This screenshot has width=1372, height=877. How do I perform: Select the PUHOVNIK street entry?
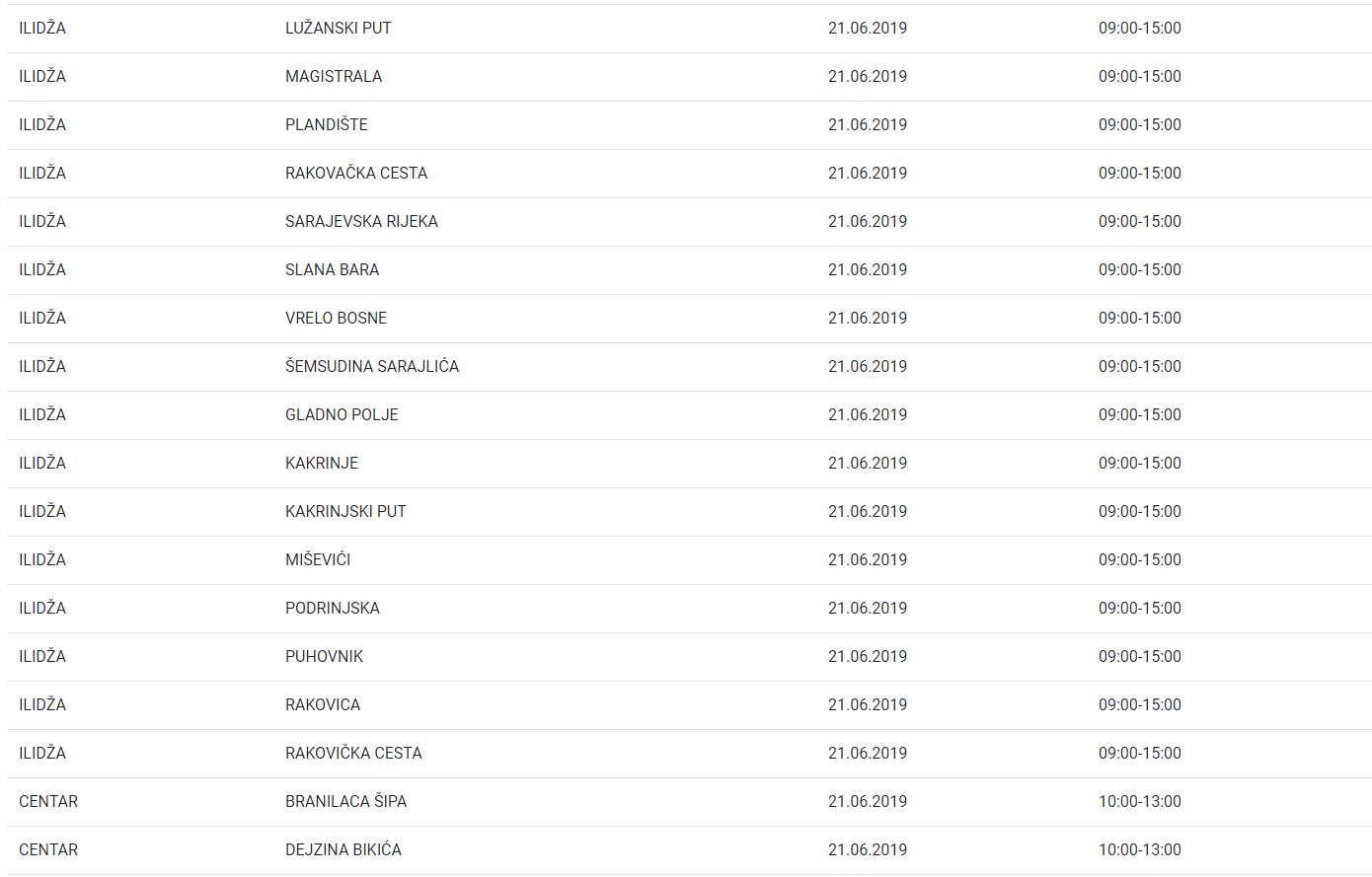pyautogui.click(x=324, y=656)
